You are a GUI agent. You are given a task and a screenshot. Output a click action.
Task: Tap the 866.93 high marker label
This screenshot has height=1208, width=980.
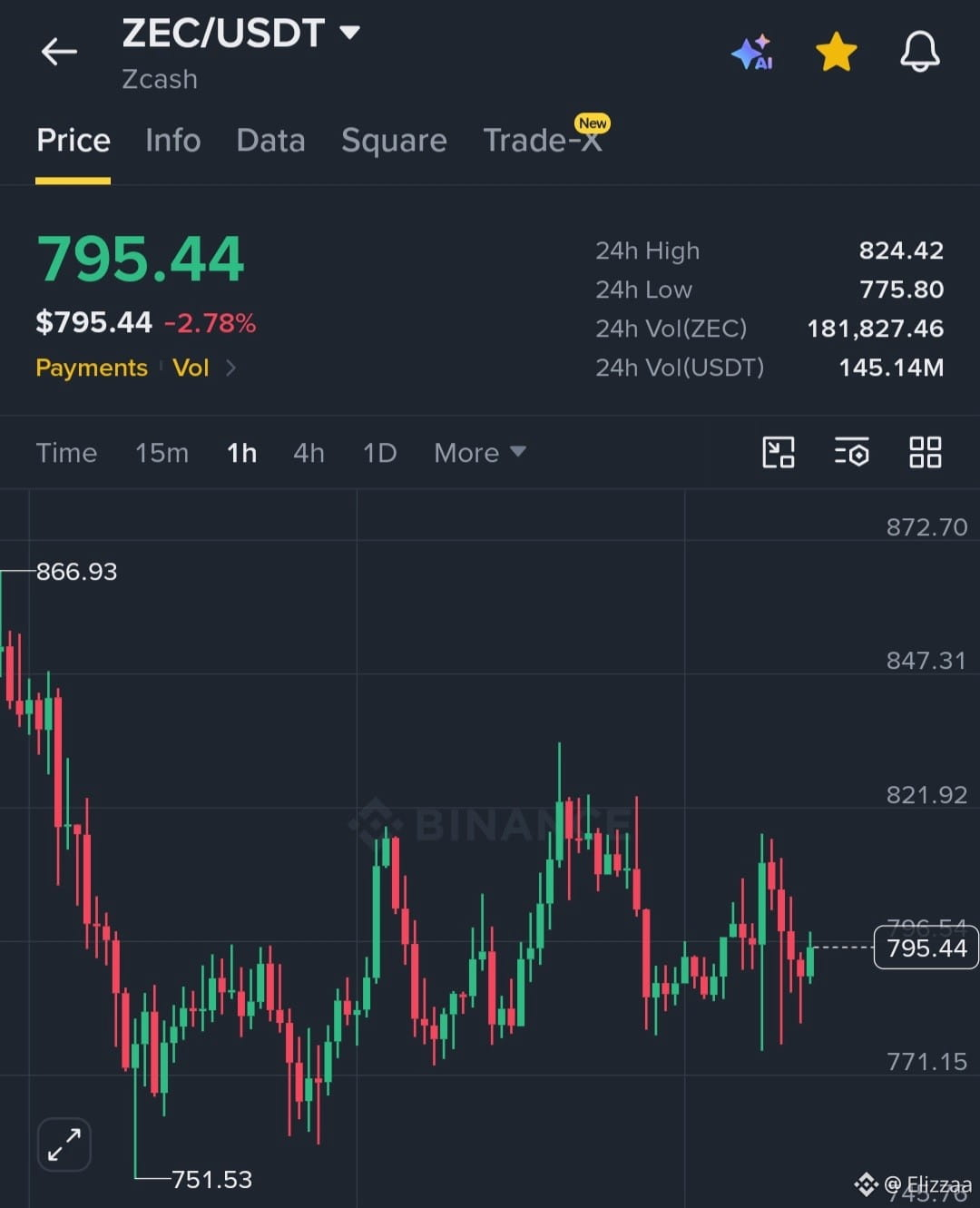[77, 572]
